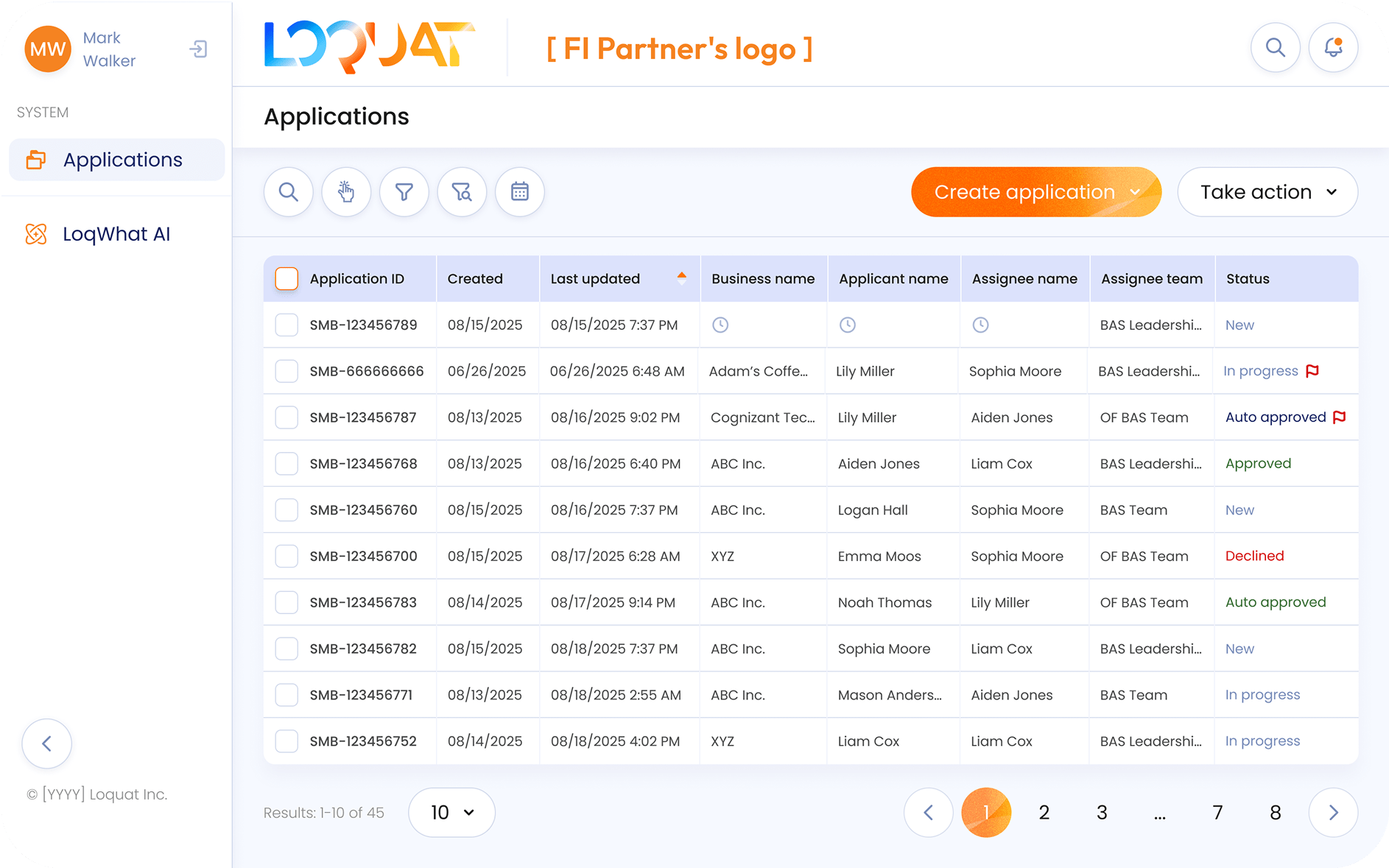Expand the Create application dropdown arrow

[1135, 191]
